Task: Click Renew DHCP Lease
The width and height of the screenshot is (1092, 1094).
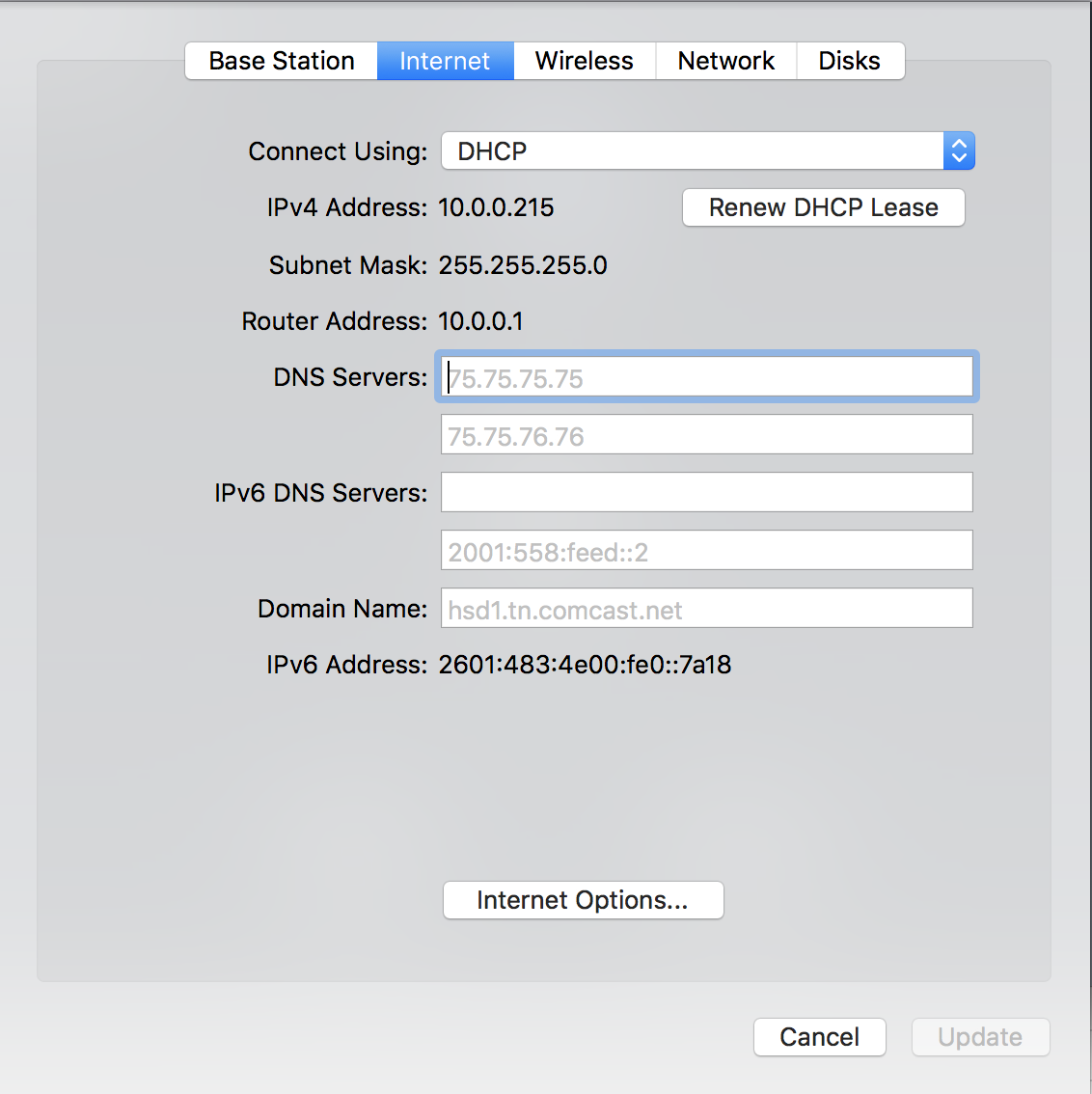Action: (823, 207)
